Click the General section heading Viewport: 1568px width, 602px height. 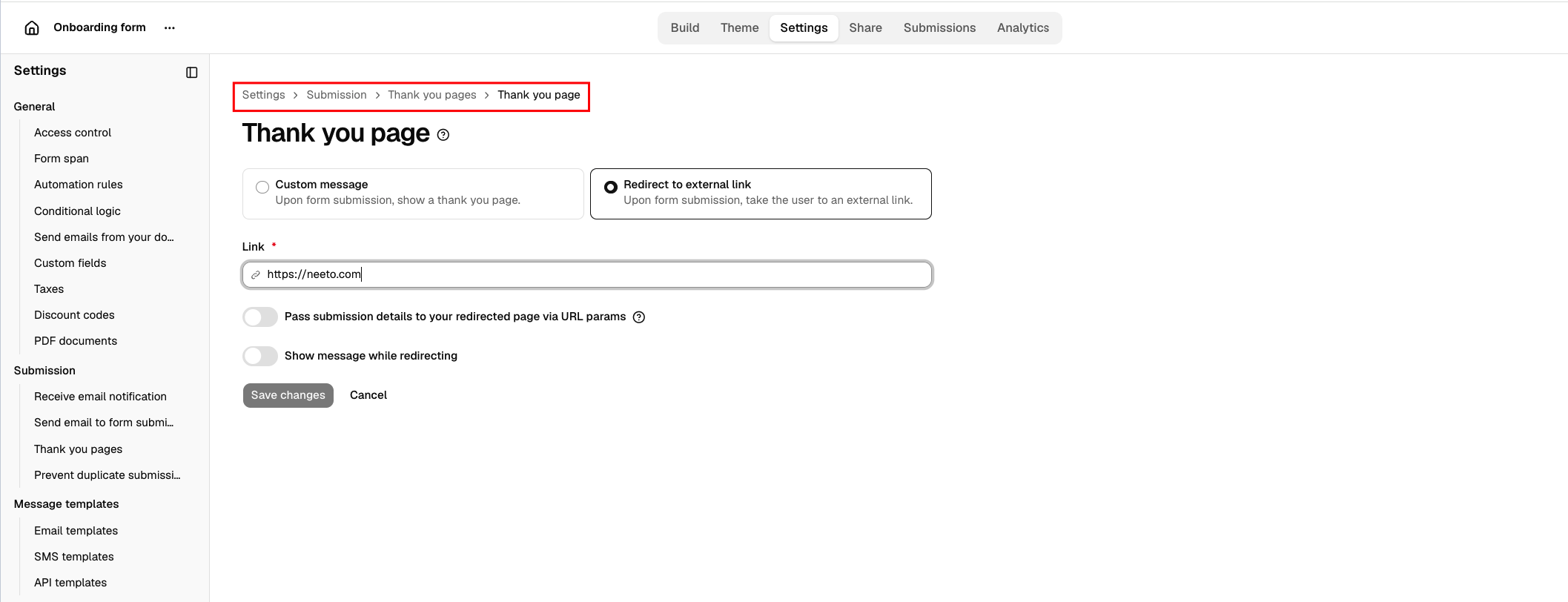(34, 107)
